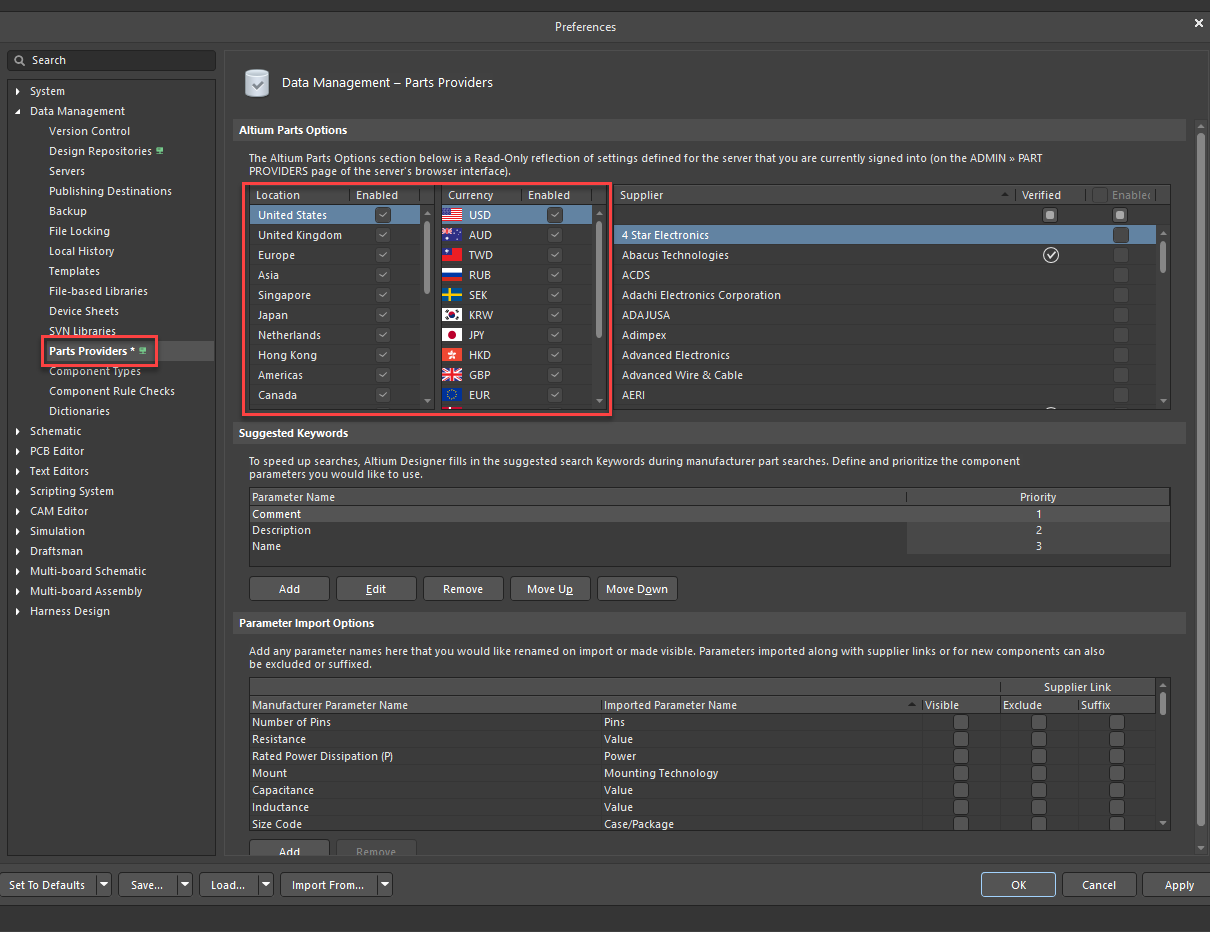This screenshot has height=932, width=1210.
Task: Click the Australia flag icon beside AUD
Action: [452, 235]
